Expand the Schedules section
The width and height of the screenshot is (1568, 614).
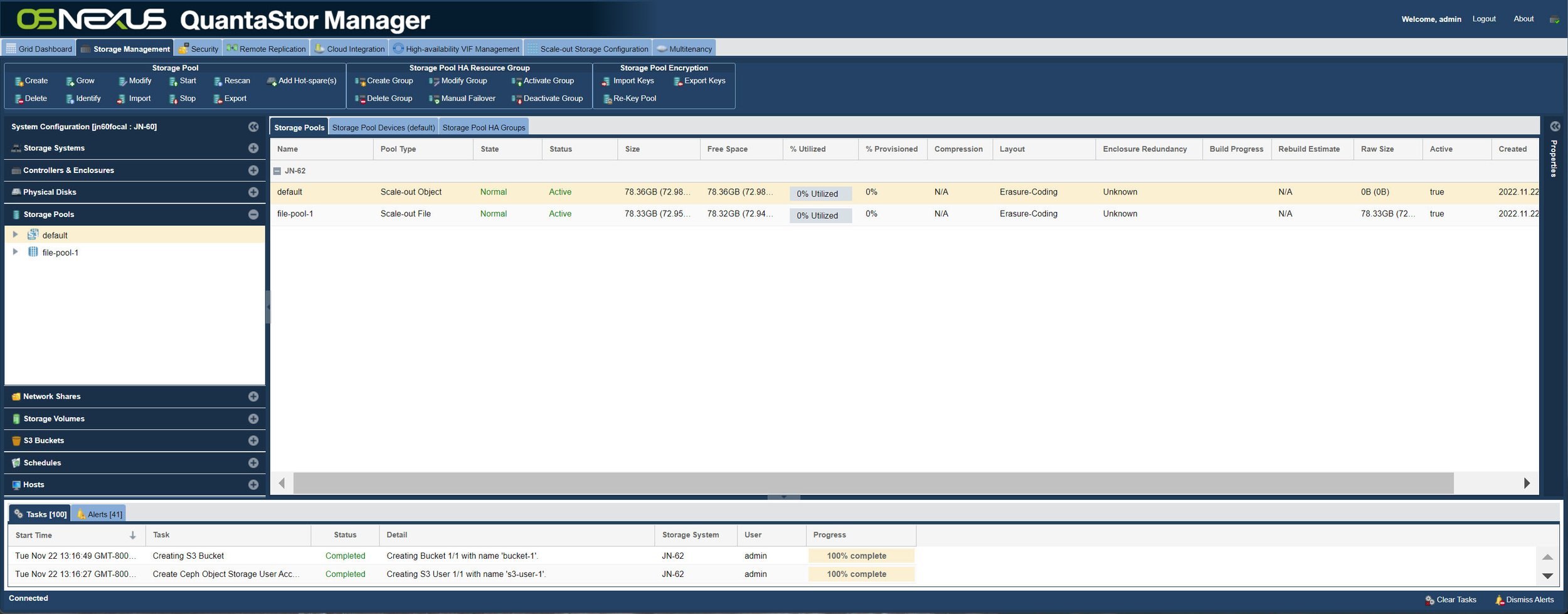pos(253,463)
